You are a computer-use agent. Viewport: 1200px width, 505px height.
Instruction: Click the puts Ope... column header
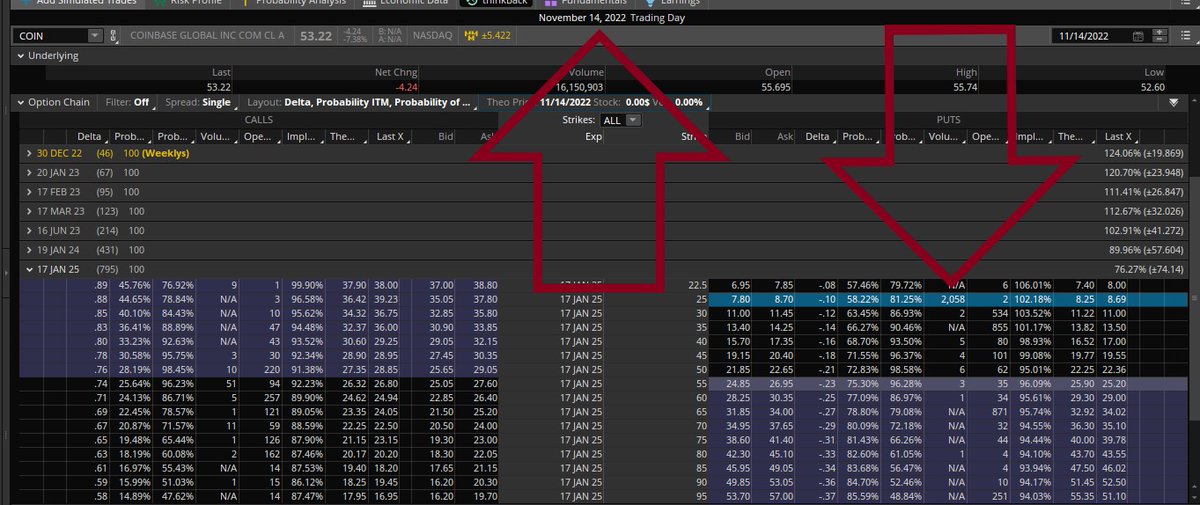coord(985,137)
